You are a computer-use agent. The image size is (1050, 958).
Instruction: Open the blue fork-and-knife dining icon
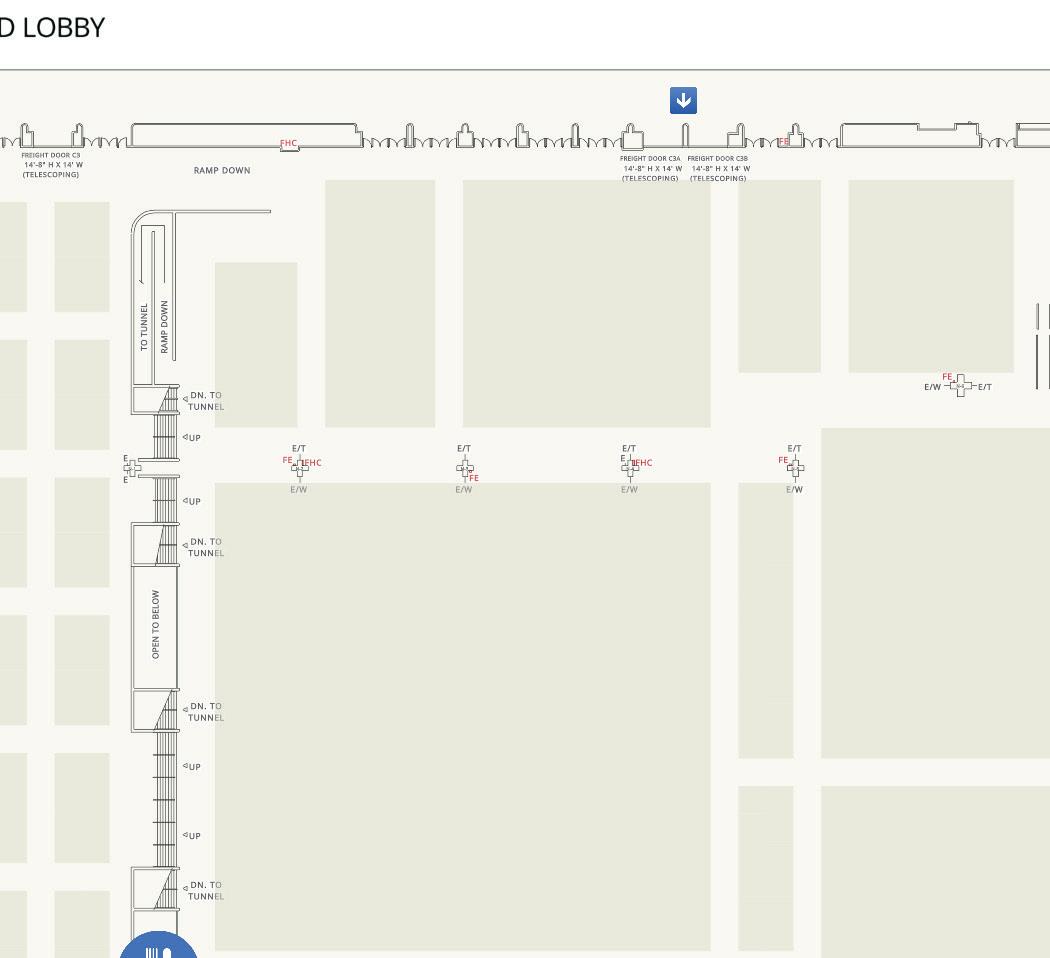[159, 945]
